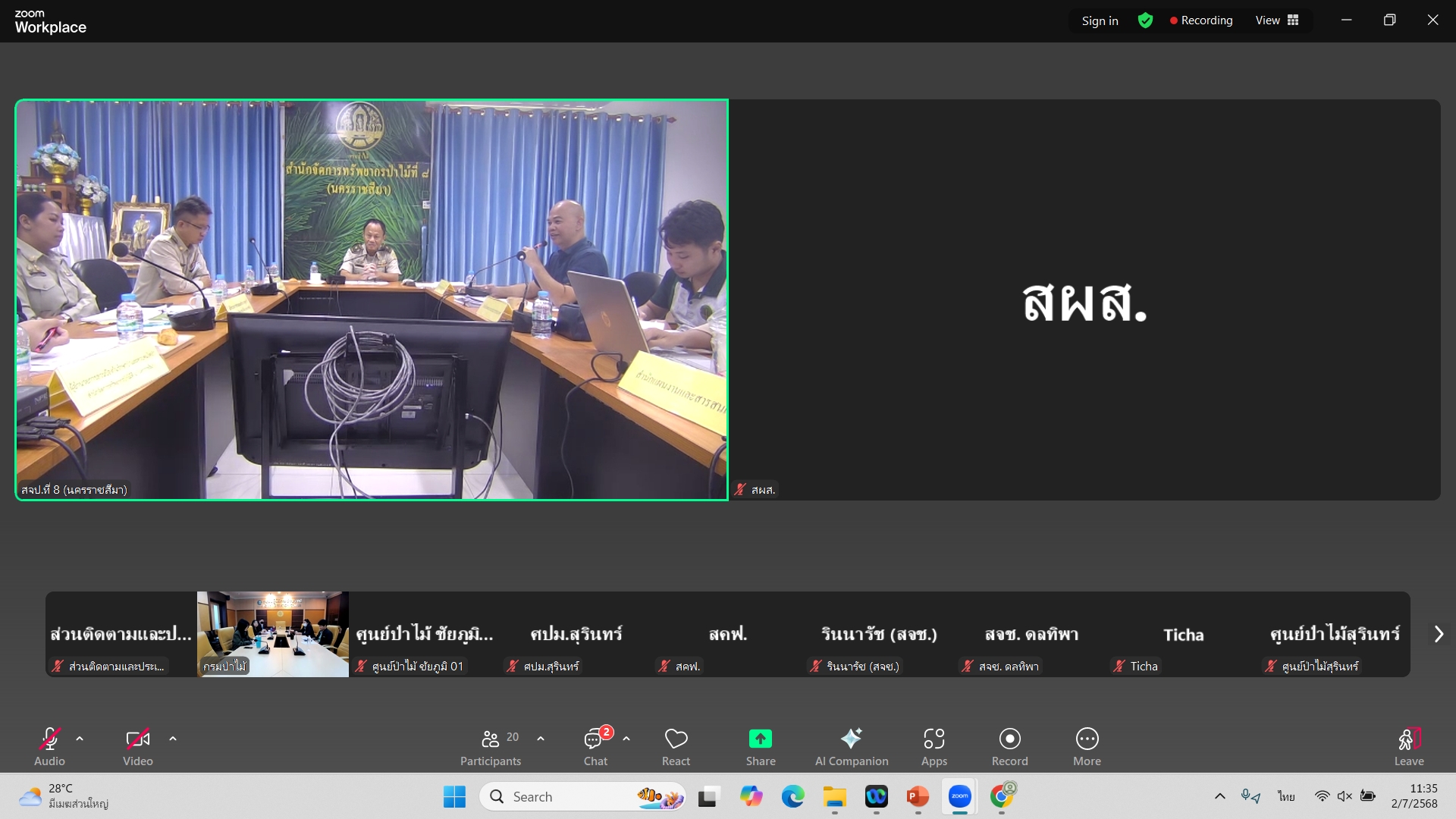
Task: Click the สจป.ที่ 8 (นครราชสีมา) video feed
Action: pos(372,300)
